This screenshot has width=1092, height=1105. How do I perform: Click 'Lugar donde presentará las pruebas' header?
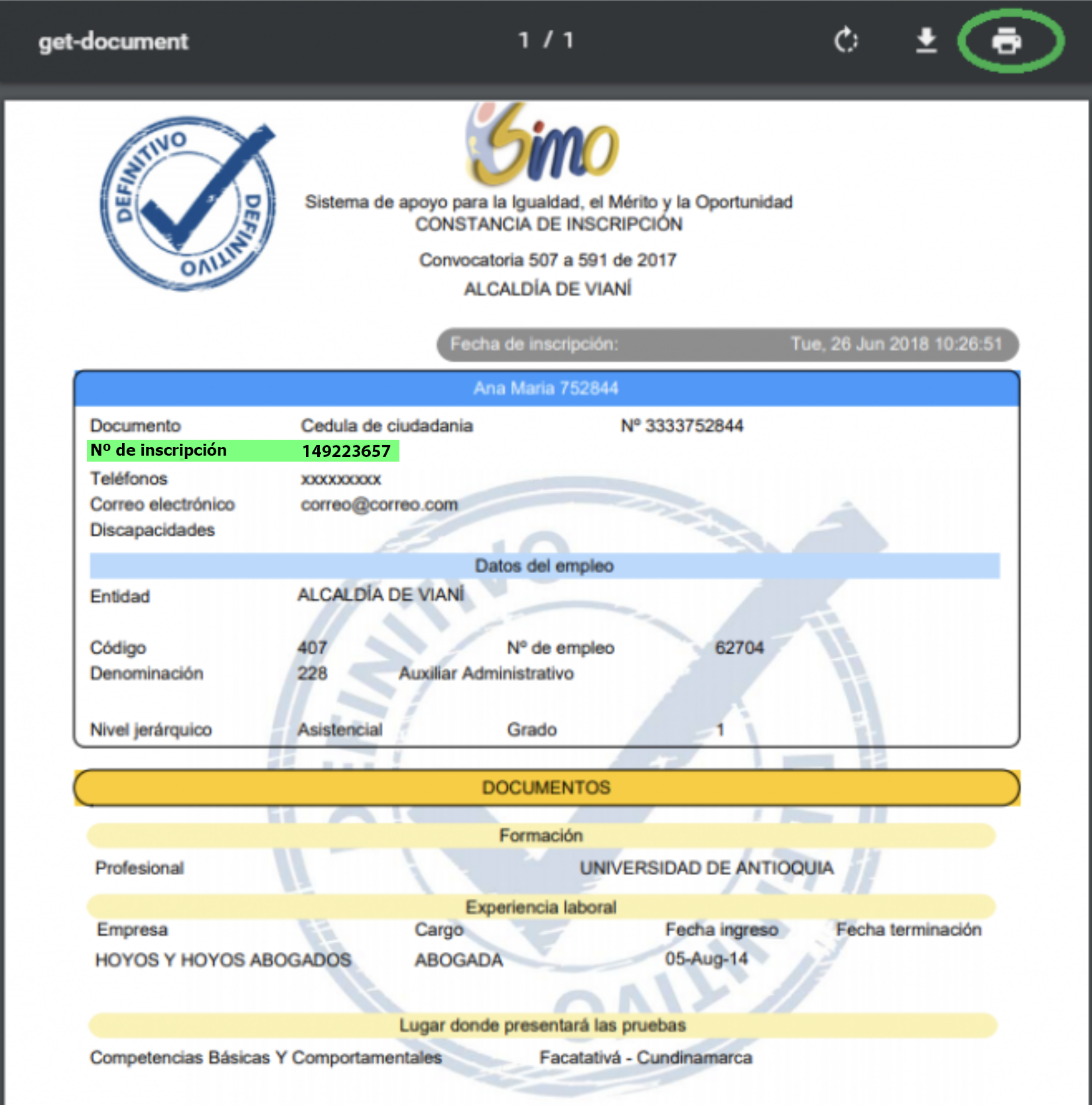pyautogui.click(x=543, y=1025)
